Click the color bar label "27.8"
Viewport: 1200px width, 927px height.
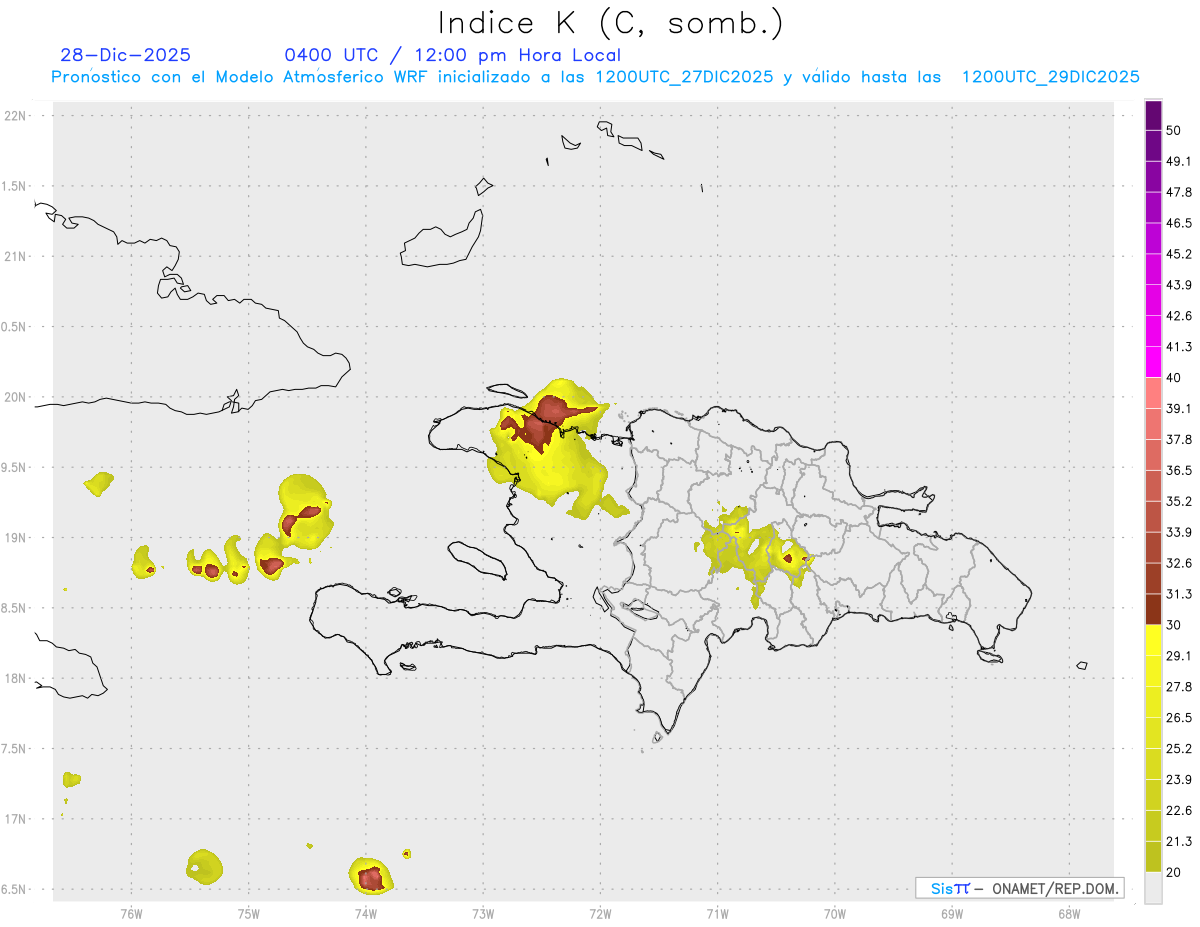pyautogui.click(x=1179, y=686)
